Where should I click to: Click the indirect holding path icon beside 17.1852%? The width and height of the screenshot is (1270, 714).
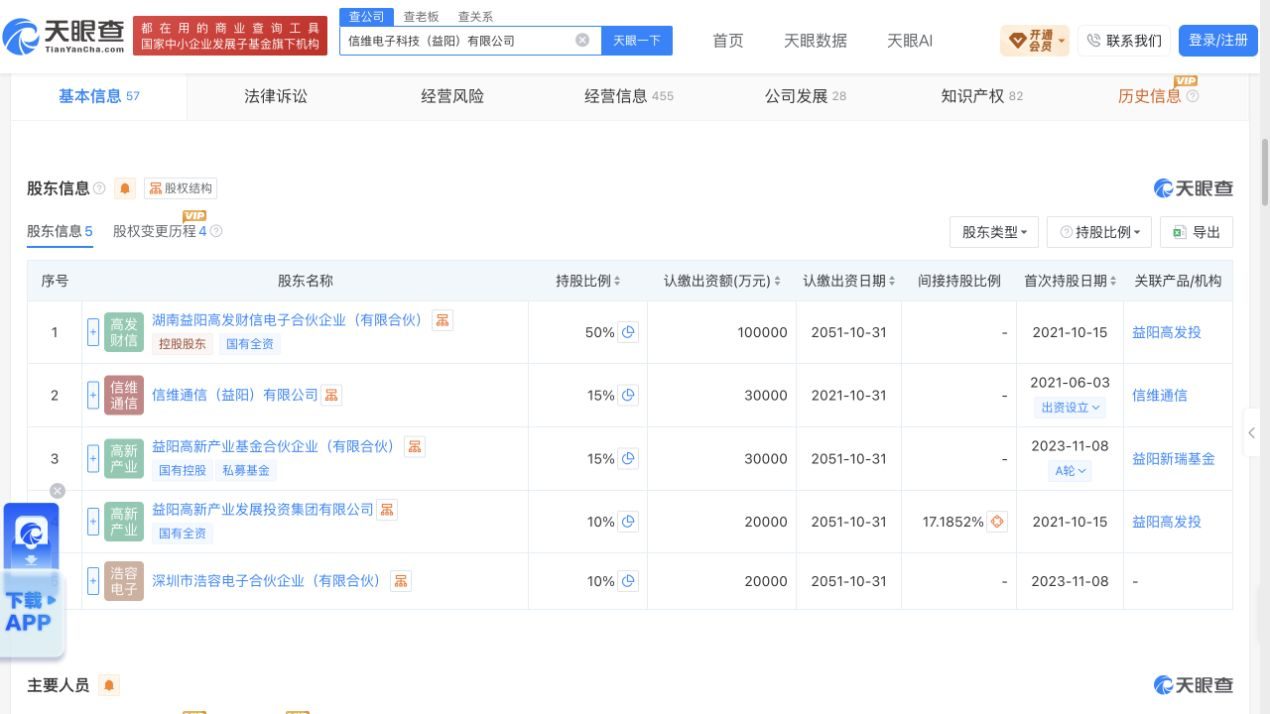[997, 521]
